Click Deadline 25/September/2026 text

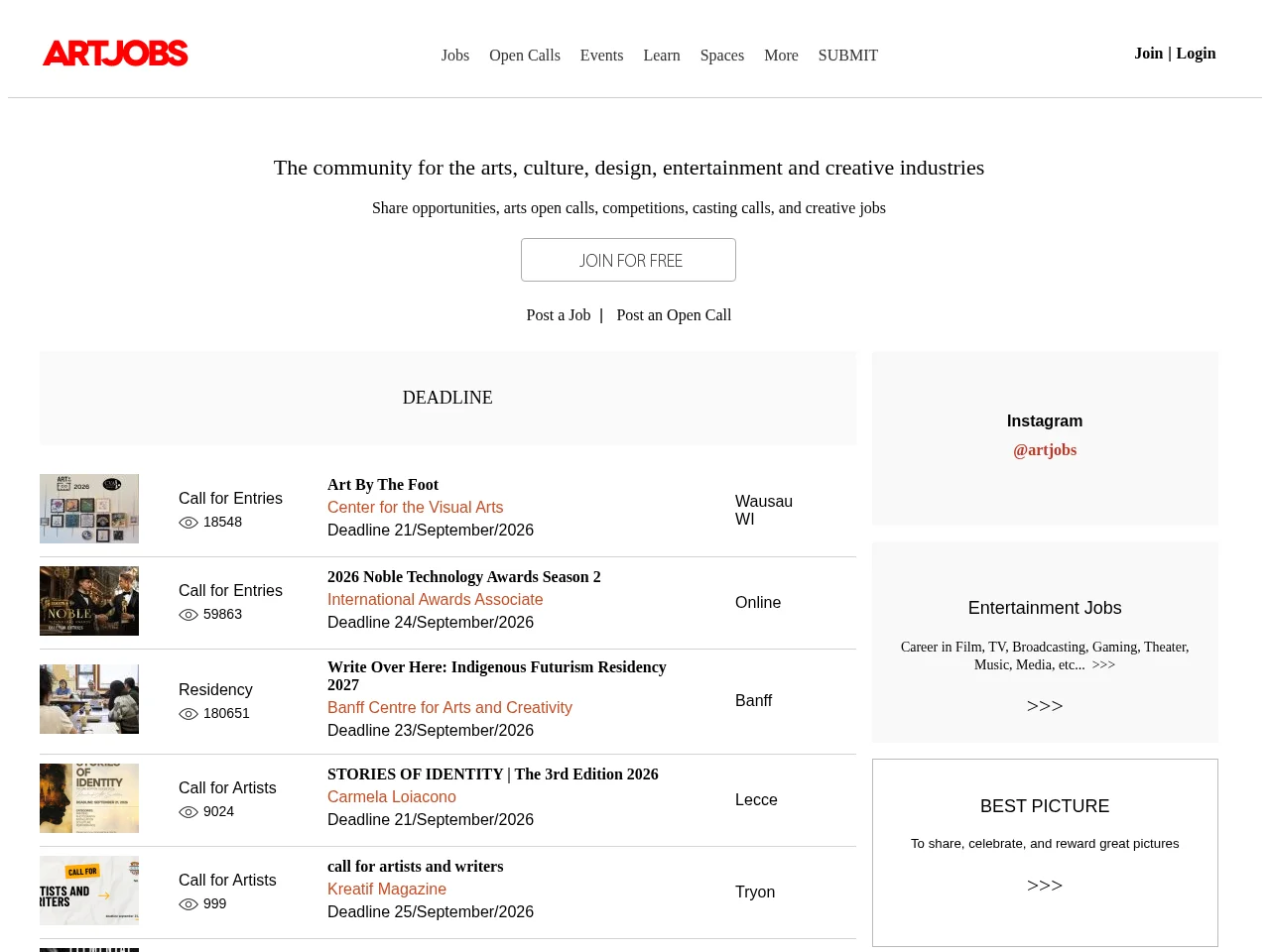pos(431,912)
